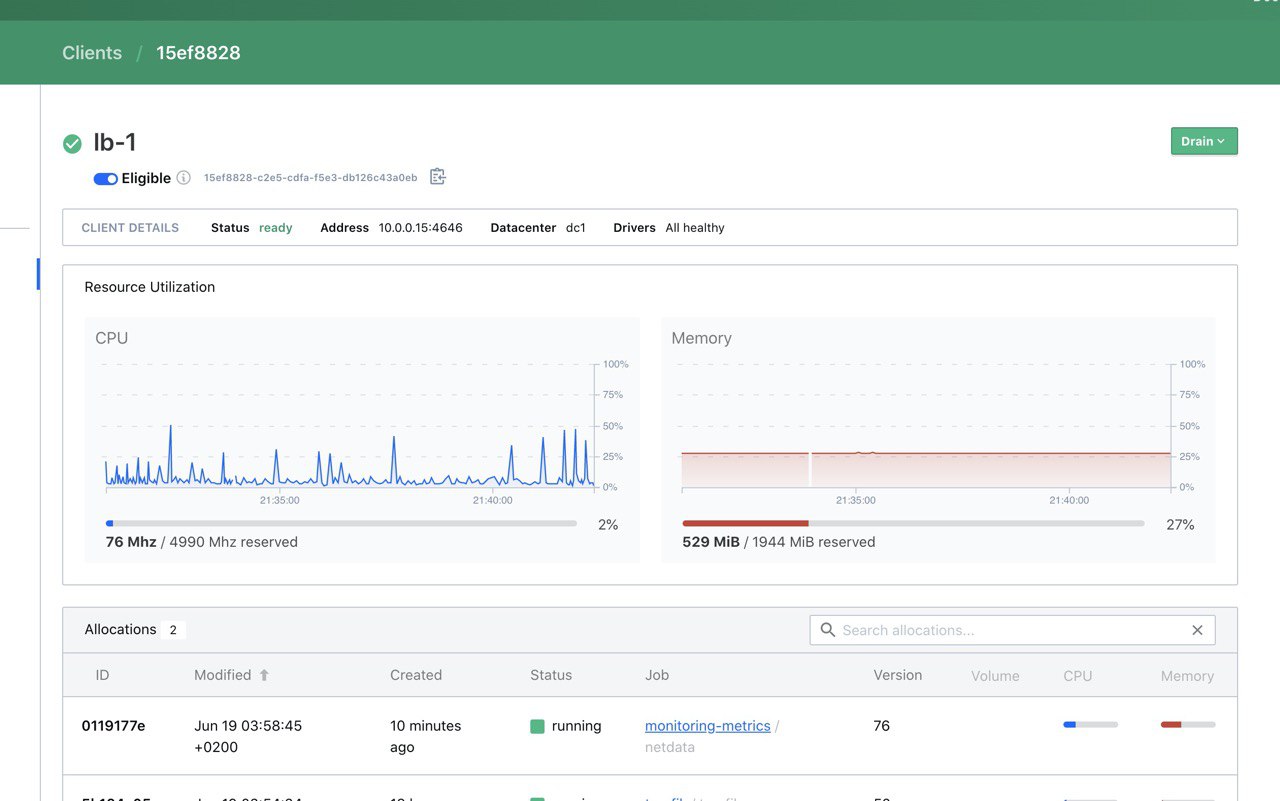This screenshot has height=801, width=1280.
Task: Open allocation 0119177e
Action: [113, 726]
